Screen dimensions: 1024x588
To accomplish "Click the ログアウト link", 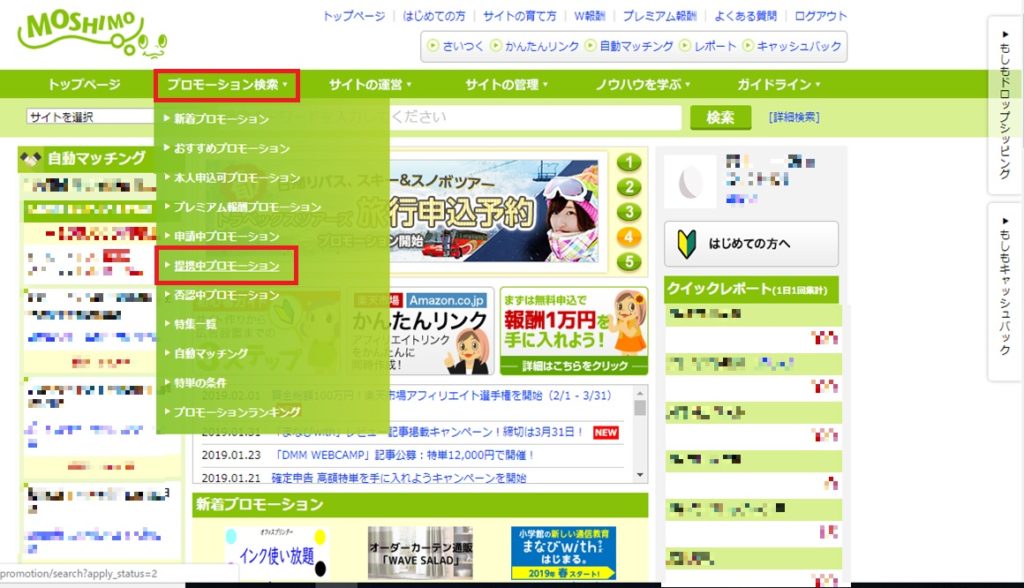I will pos(820,16).
